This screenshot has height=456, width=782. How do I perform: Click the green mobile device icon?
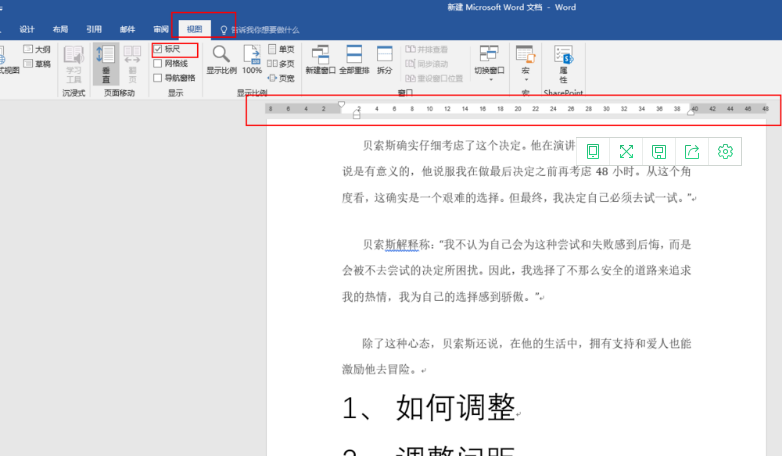[x=593, y=151]
